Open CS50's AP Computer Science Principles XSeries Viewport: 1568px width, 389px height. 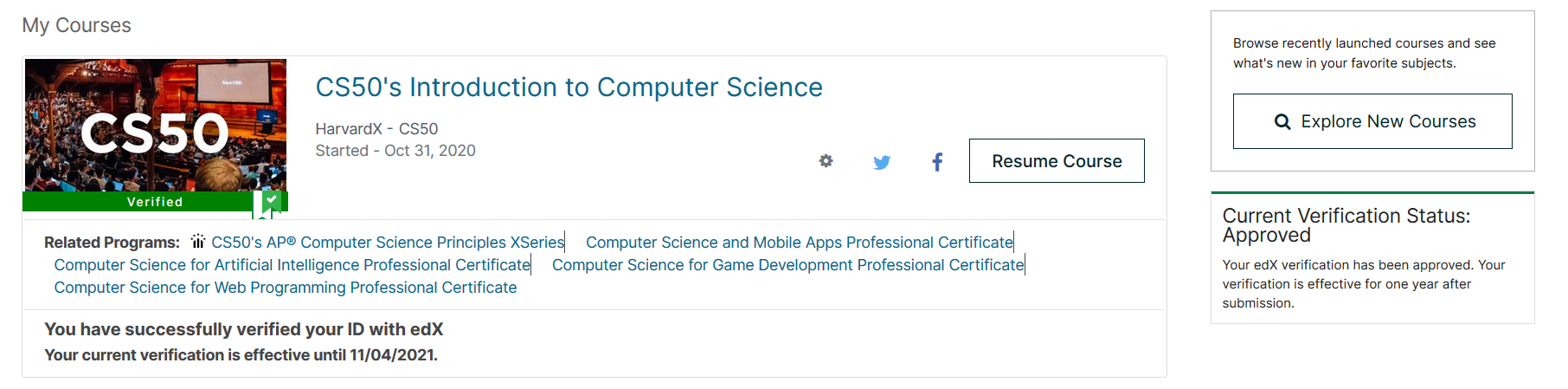pos(388,243)
